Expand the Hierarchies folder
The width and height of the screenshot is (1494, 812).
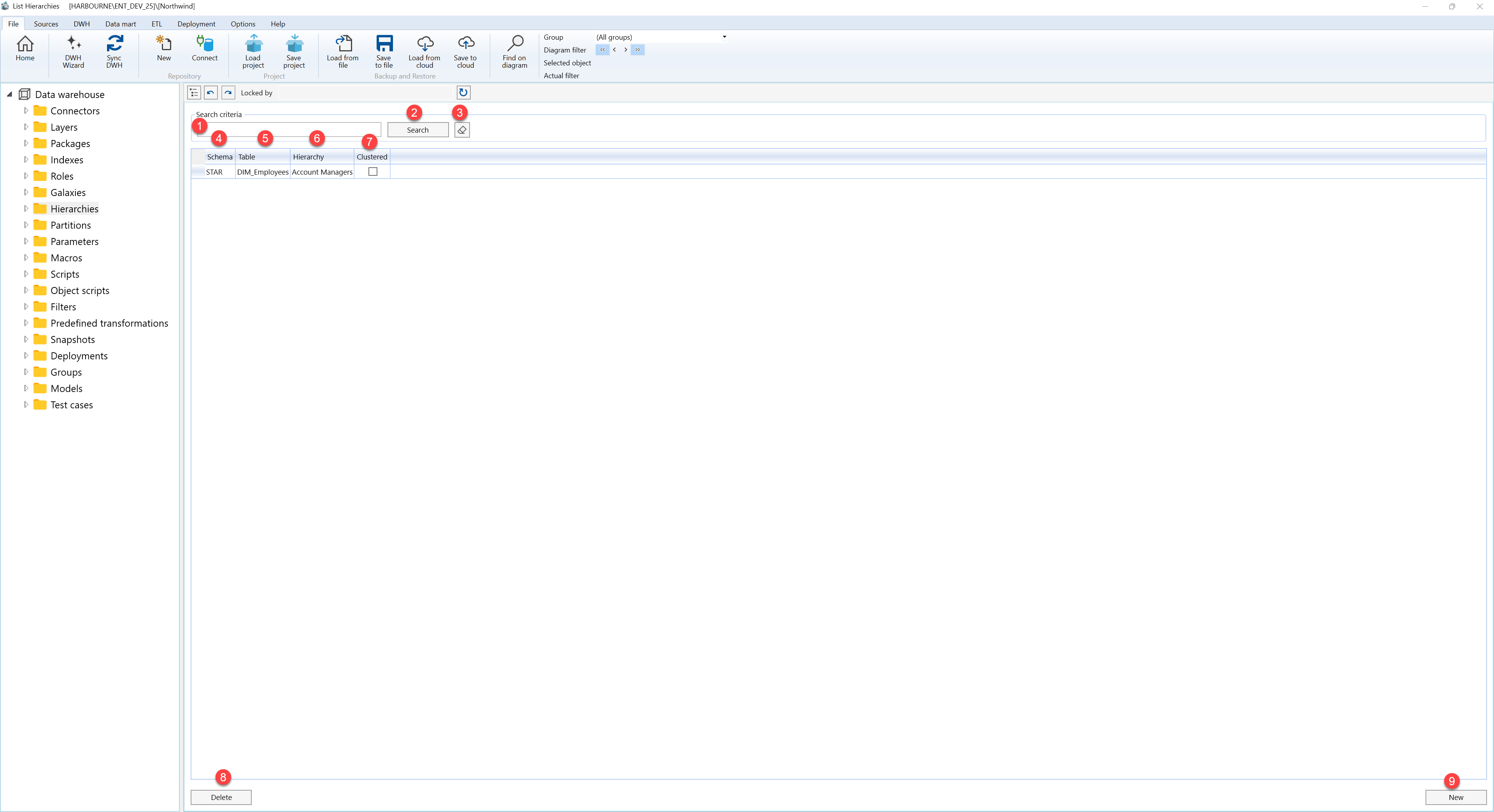26,208
